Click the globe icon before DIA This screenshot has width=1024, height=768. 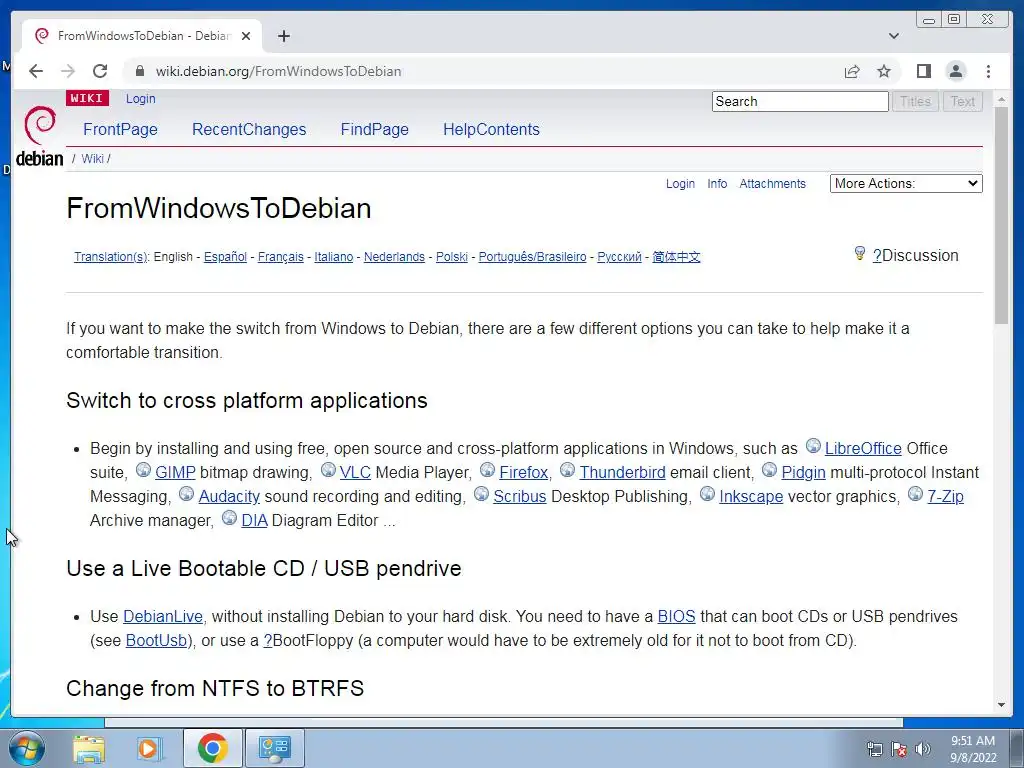point(229,518)
